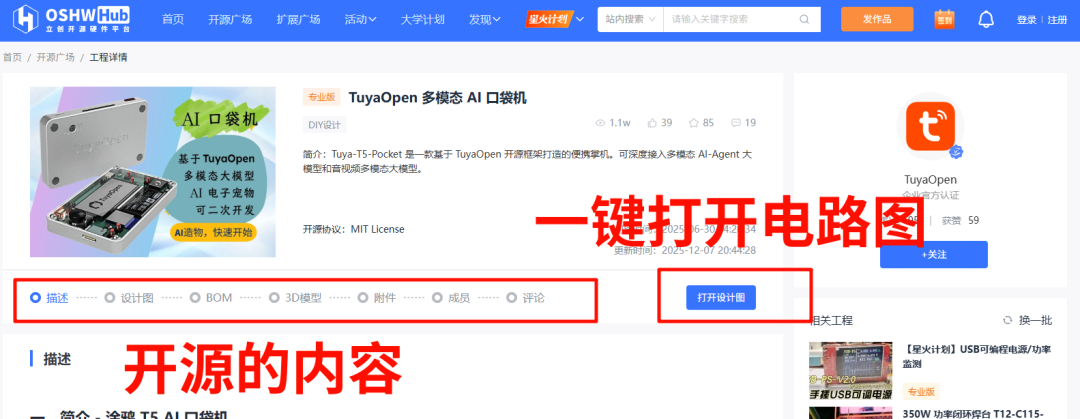Image resolution: width=1080 pixels, height=419 pixels.
Task: Like the project with thumbs-up 39
Action: pyautogui.click(x=652, y=123)
